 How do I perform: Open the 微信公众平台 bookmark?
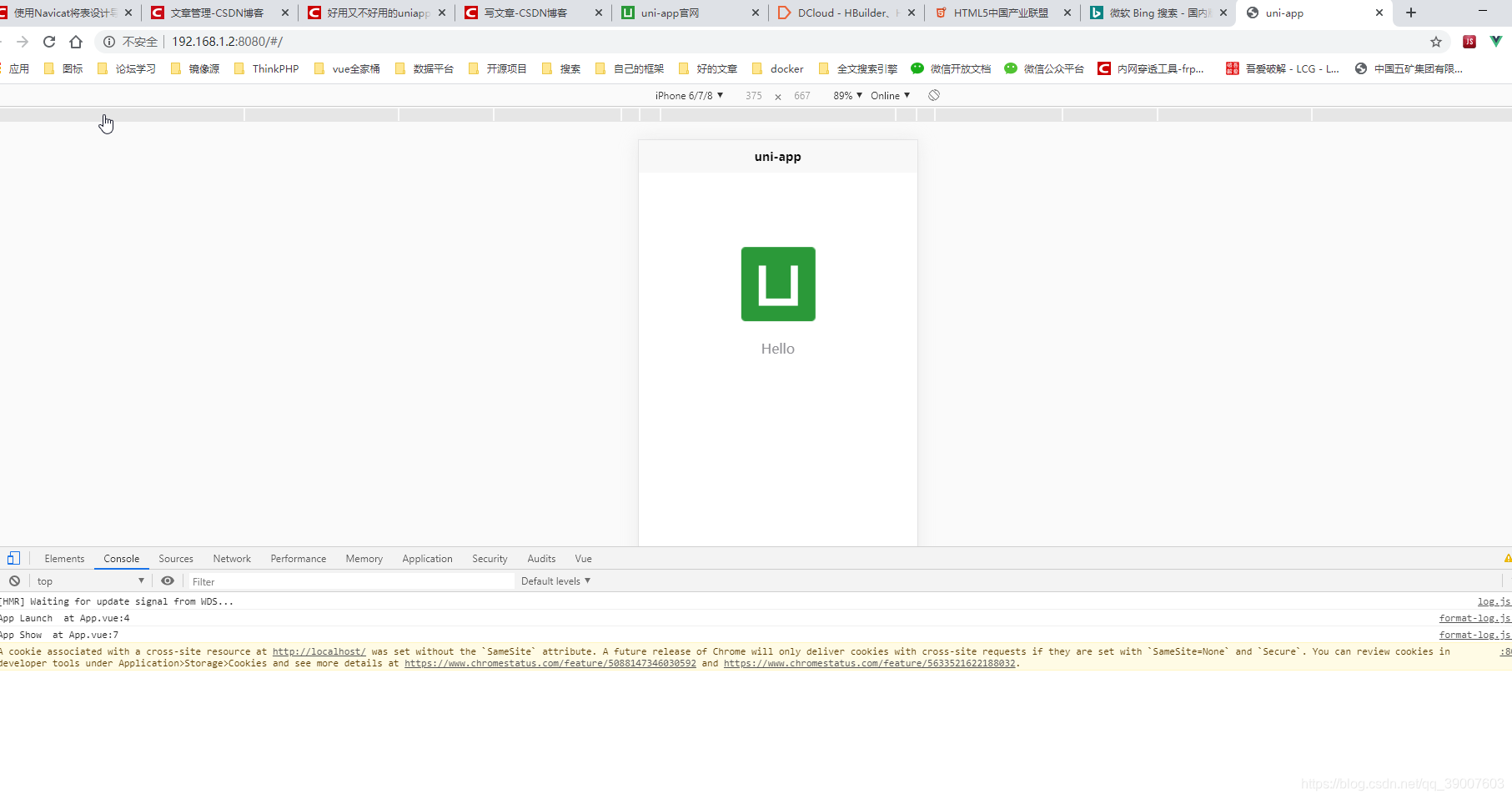(1045, 68)
